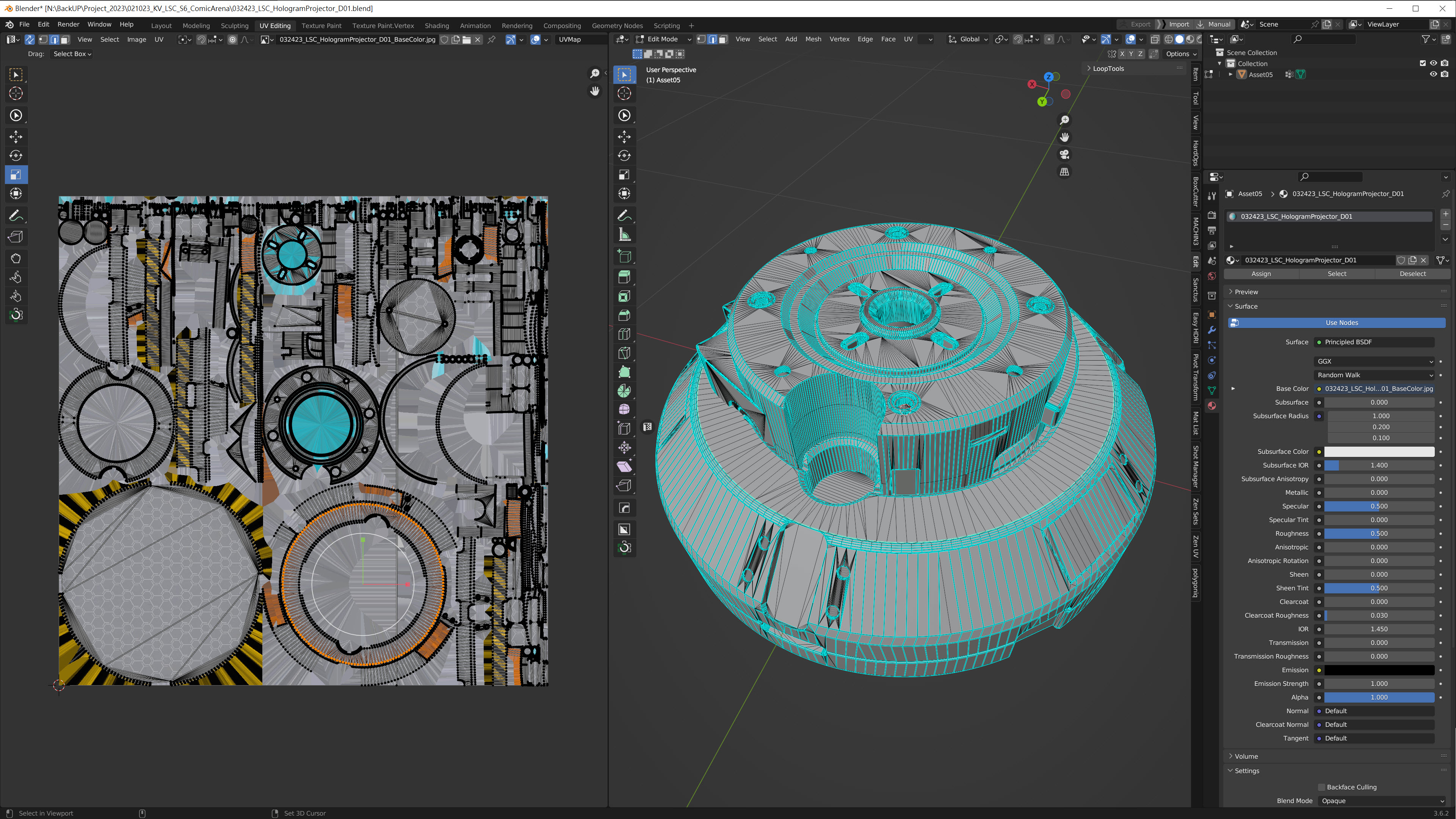This screenshot has width=1456, height=819.
Task: Hide Asset05 in viewport via eye icon
Action: click(1433, 74)
